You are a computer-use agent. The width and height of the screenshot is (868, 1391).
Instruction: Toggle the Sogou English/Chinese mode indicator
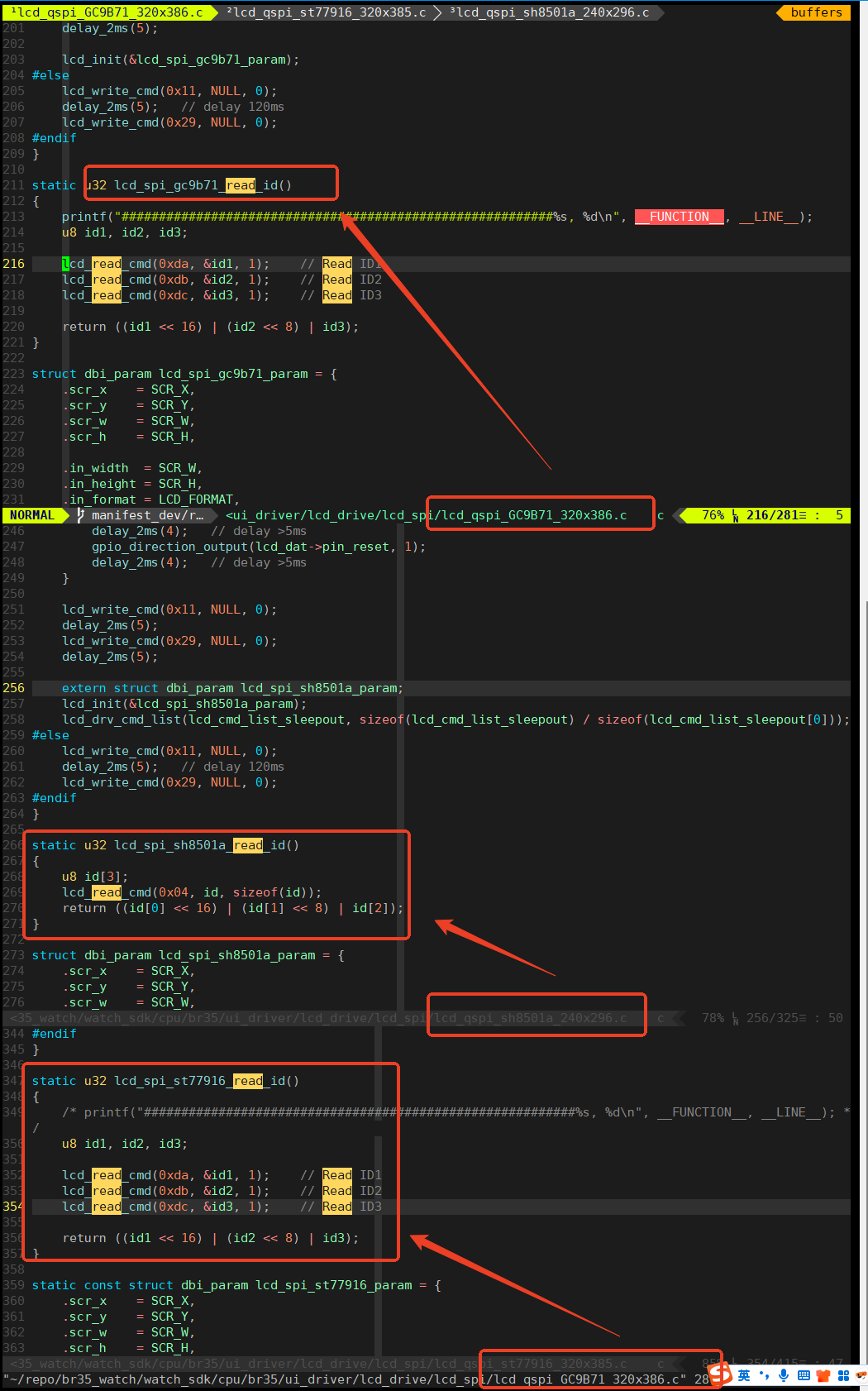coord(744,1375)
